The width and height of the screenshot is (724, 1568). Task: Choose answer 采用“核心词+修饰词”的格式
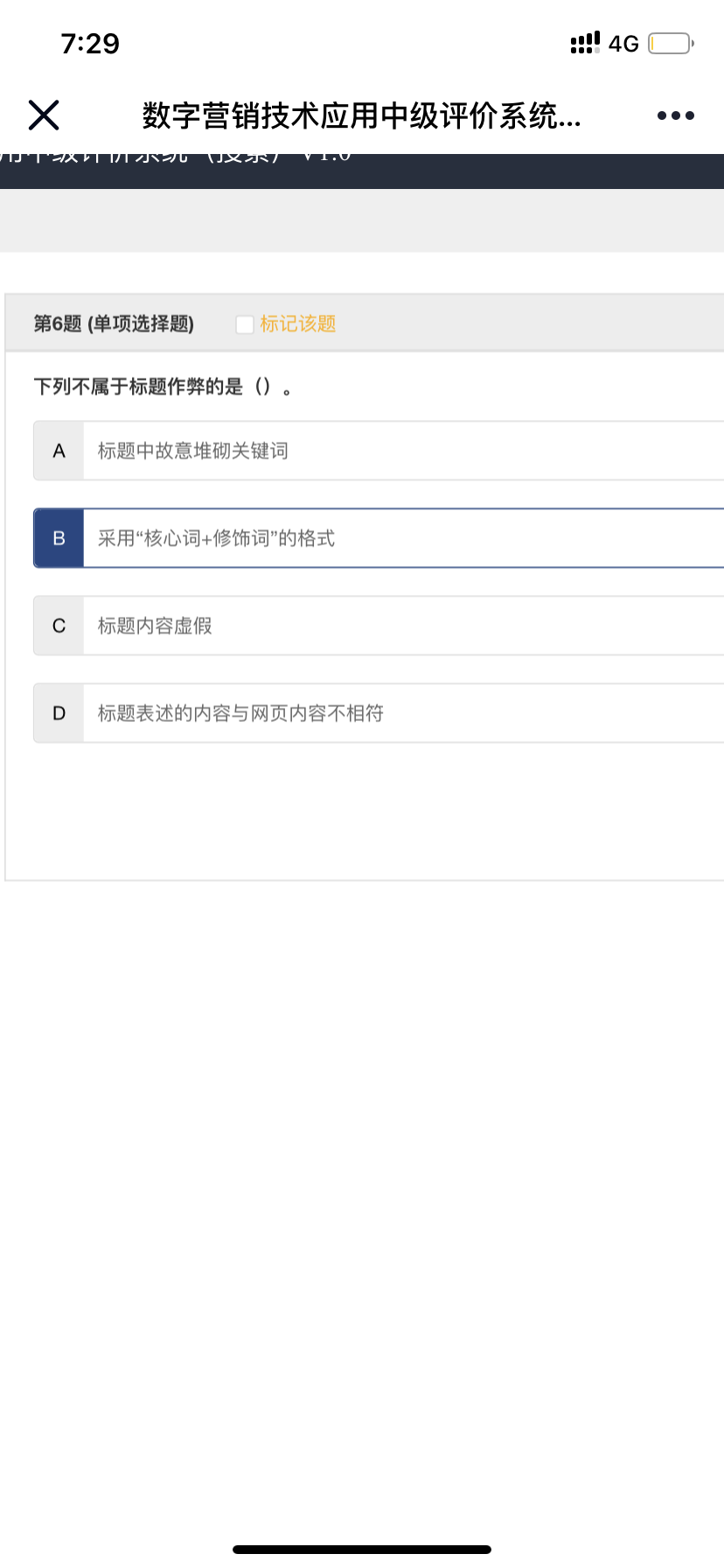(x=216, y=538)
